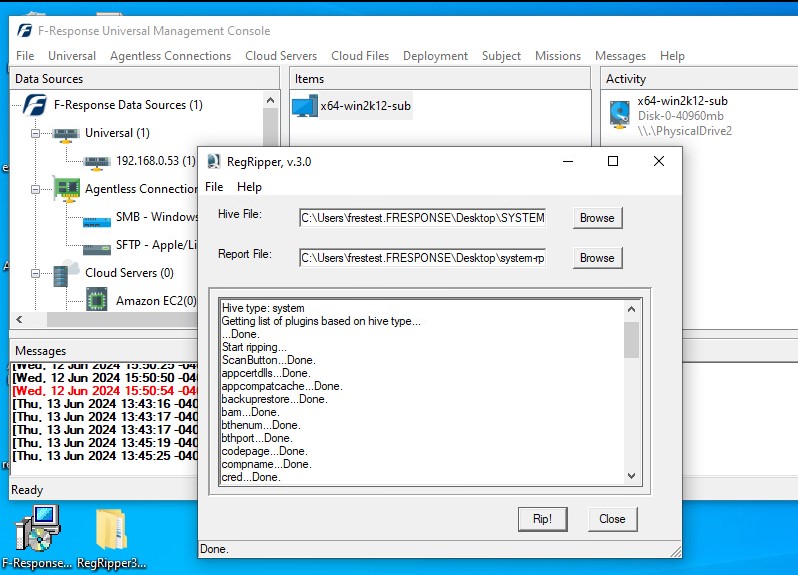Click into the Report File path field

click(x=423, y=258)
